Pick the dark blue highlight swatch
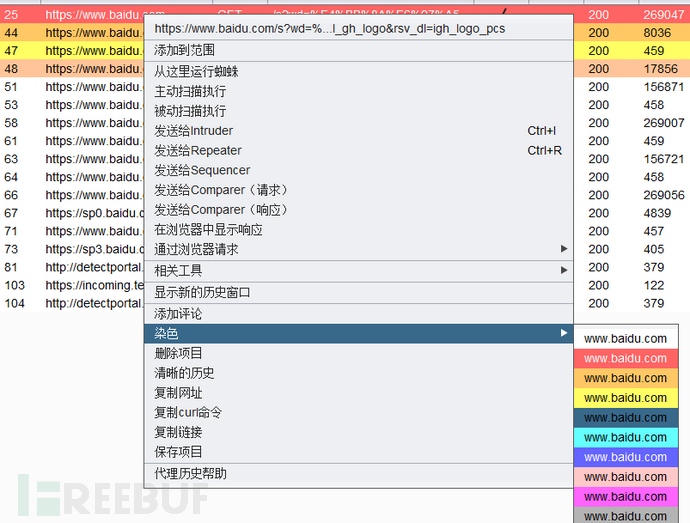 point(626,418)
